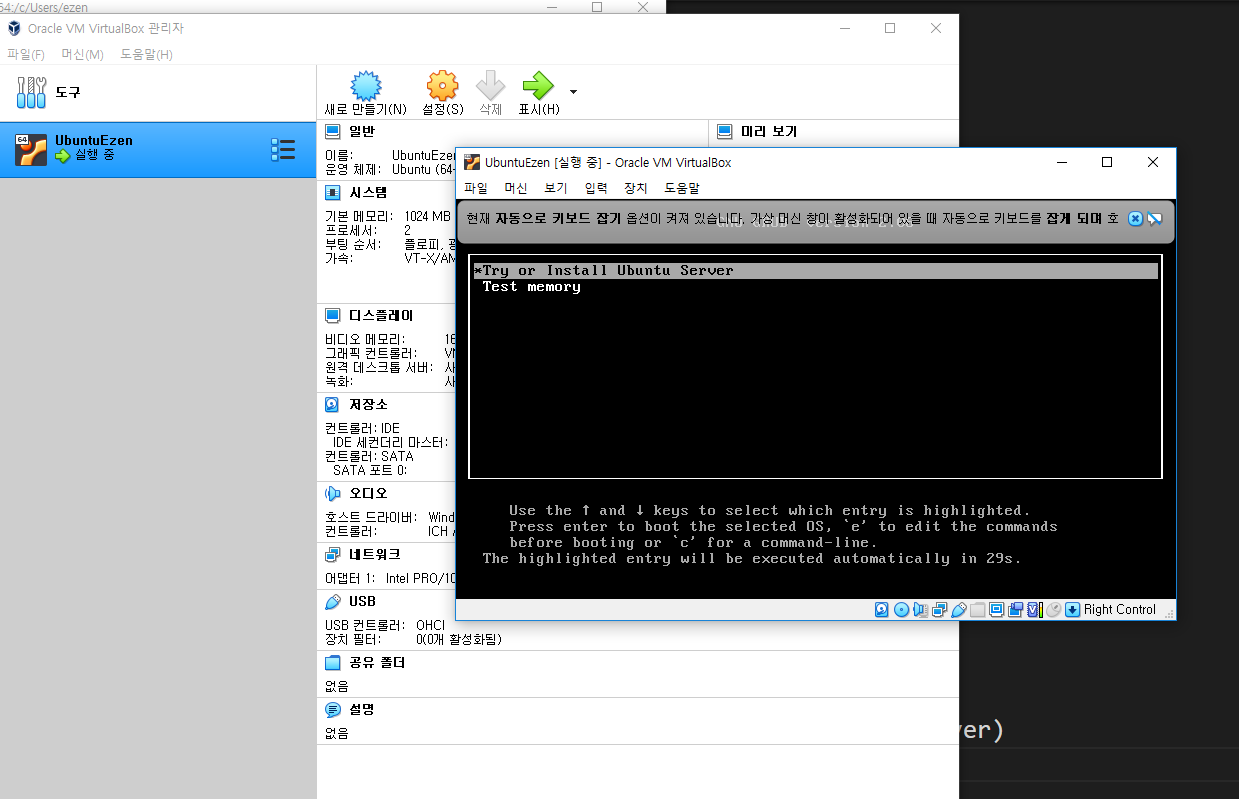Click the mouse integration status icon
1239x799 pixels.
[x=1053, y=609]
